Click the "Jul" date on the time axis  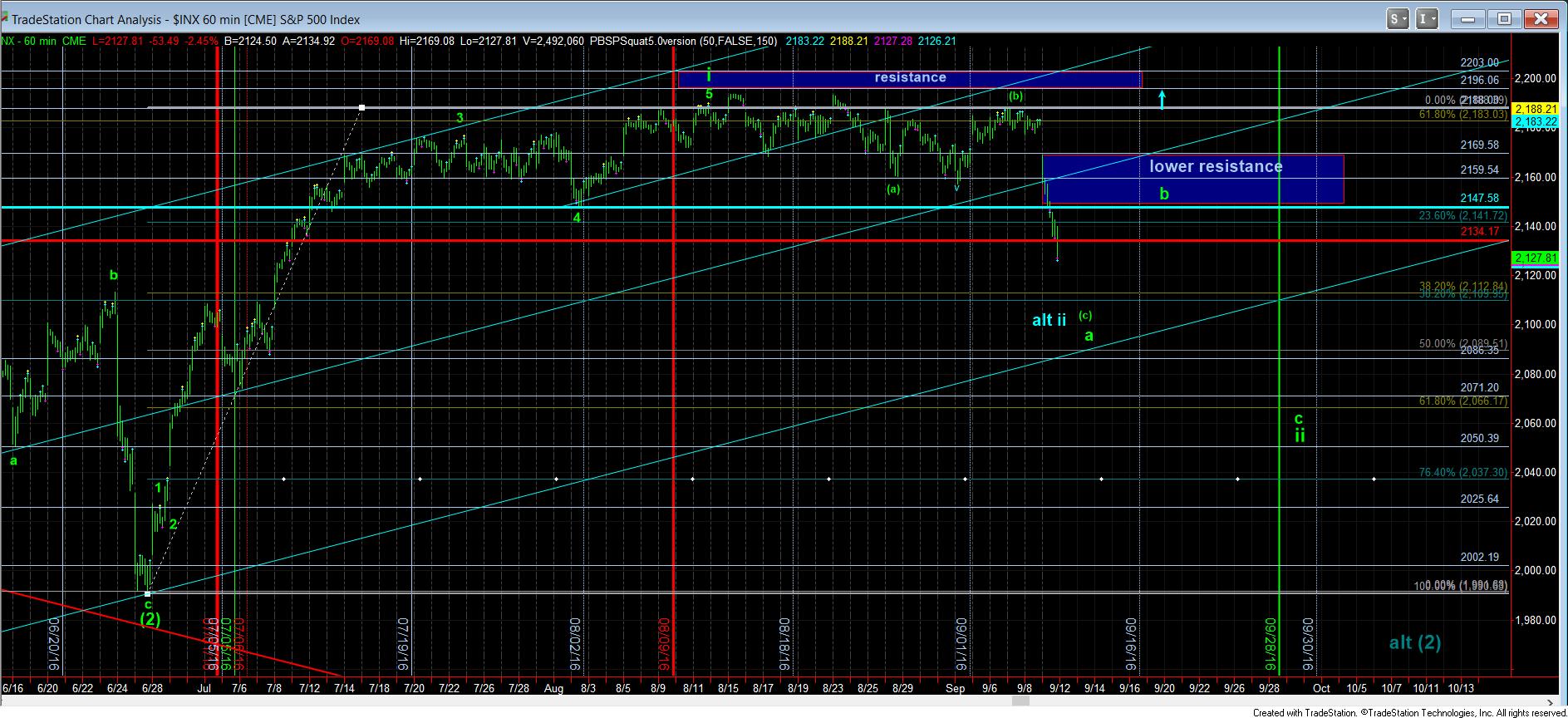point(204,688)
